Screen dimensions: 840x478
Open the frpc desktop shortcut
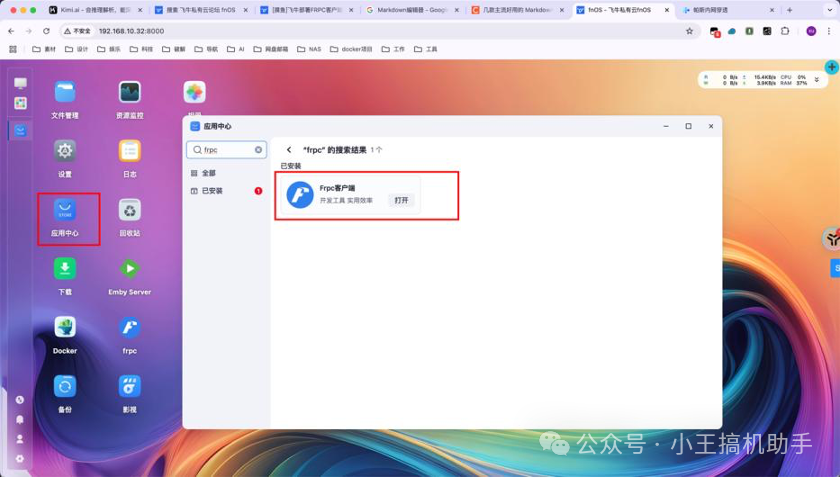pos(129,328)
